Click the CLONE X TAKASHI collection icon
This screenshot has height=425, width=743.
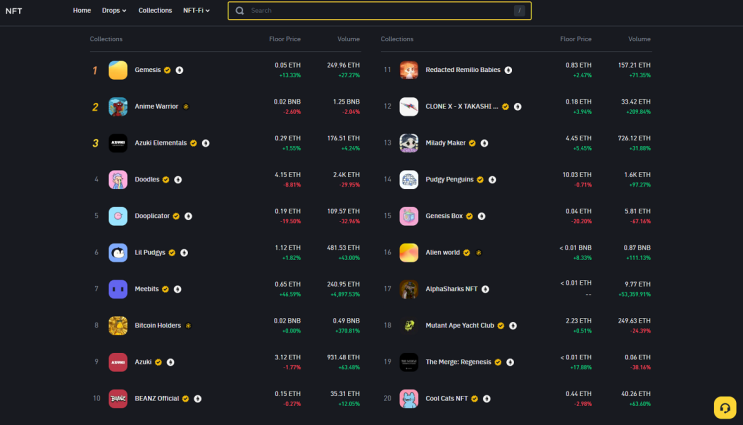[409, 107]
